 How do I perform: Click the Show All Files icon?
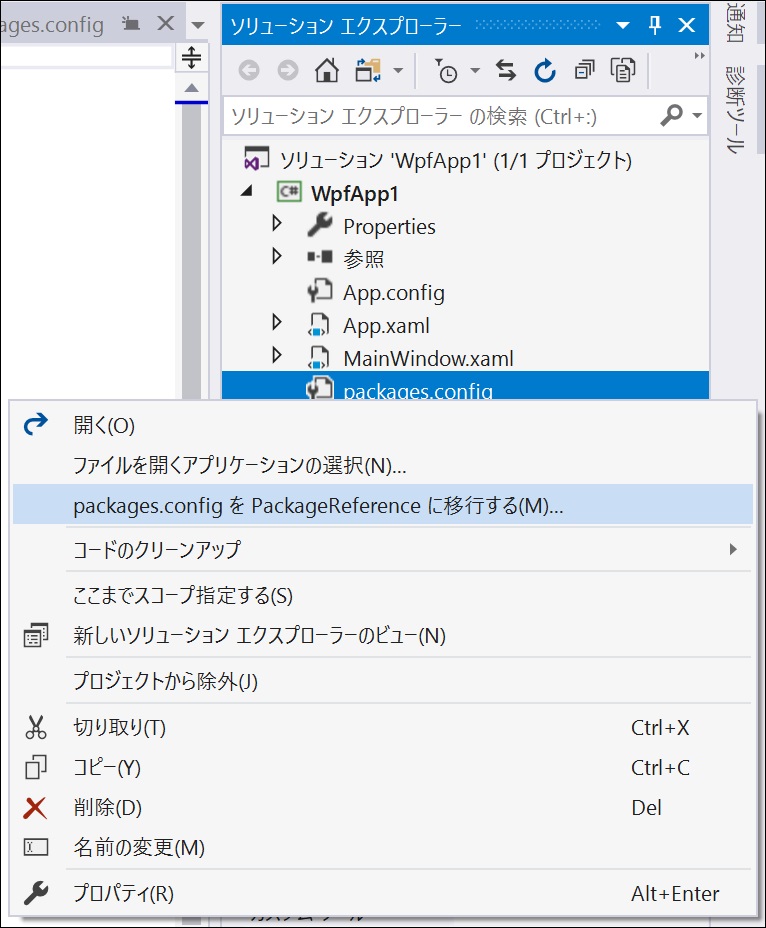pyautogui.click(x=623, y=71)
